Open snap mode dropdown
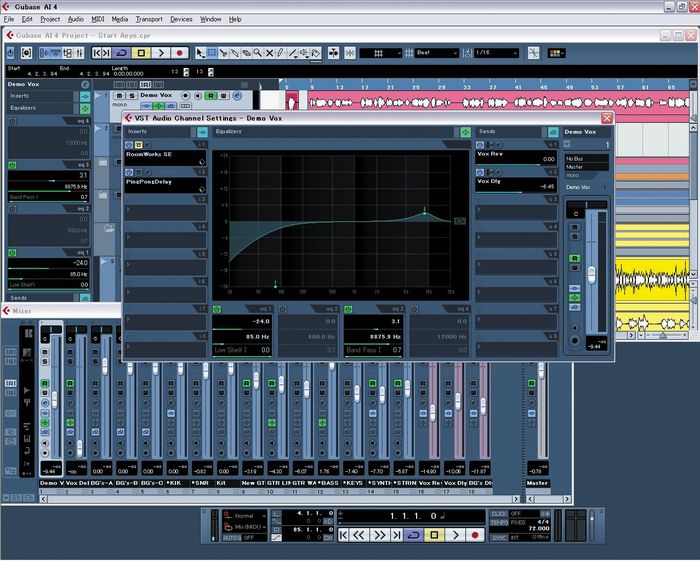Image resolution: width=700 pixels, height=561 pixels. point(380,53)
